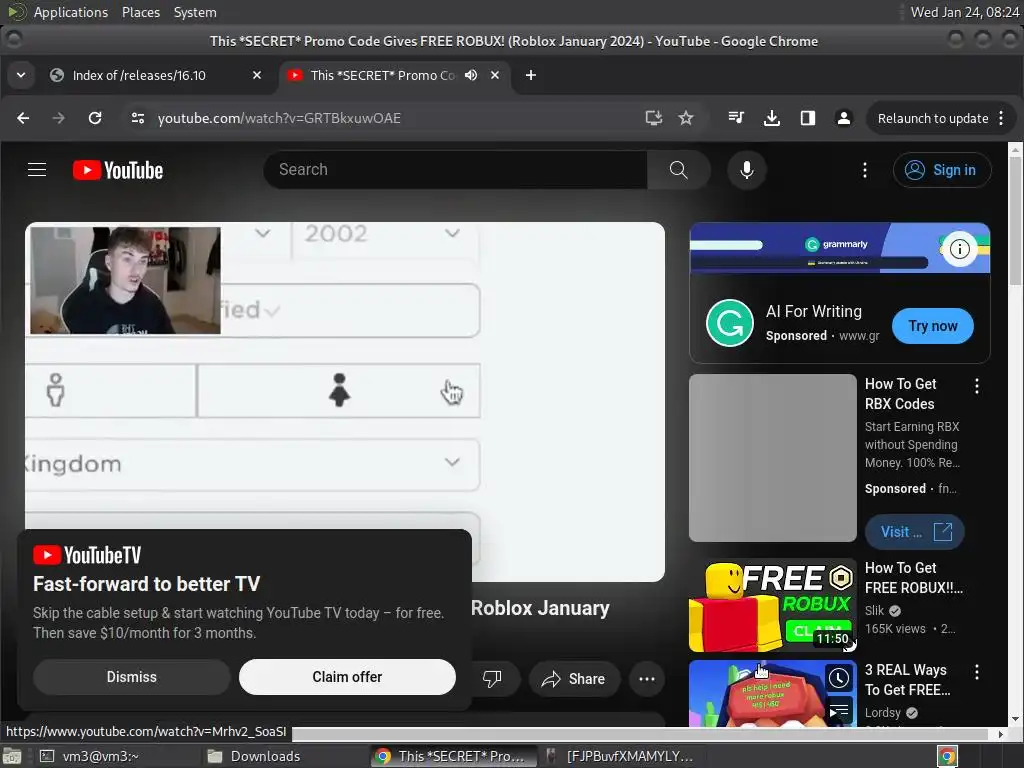The height and width of the screenshot is (768, 1024).
Task: Open the Applications menu
Action: tap(71, 12)
